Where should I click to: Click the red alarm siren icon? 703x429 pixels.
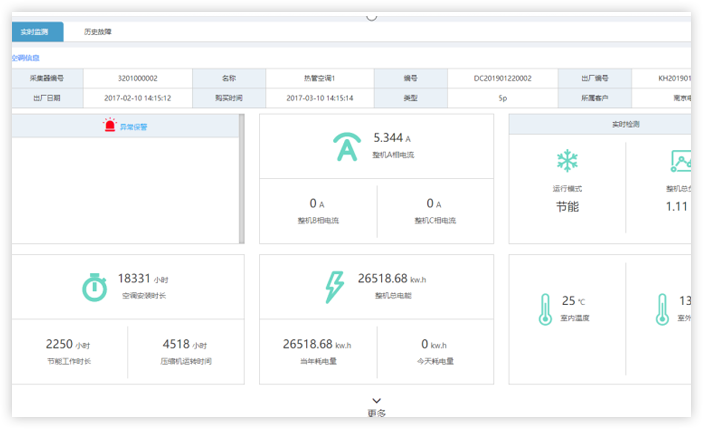pyautogui.click(x=109, y=126)
